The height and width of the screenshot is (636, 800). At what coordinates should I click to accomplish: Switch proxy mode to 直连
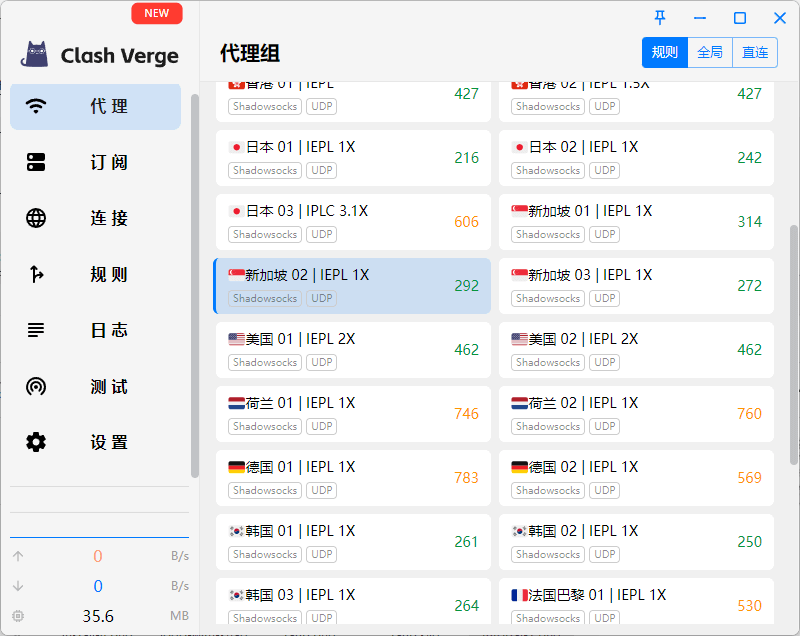pos(755,53)
